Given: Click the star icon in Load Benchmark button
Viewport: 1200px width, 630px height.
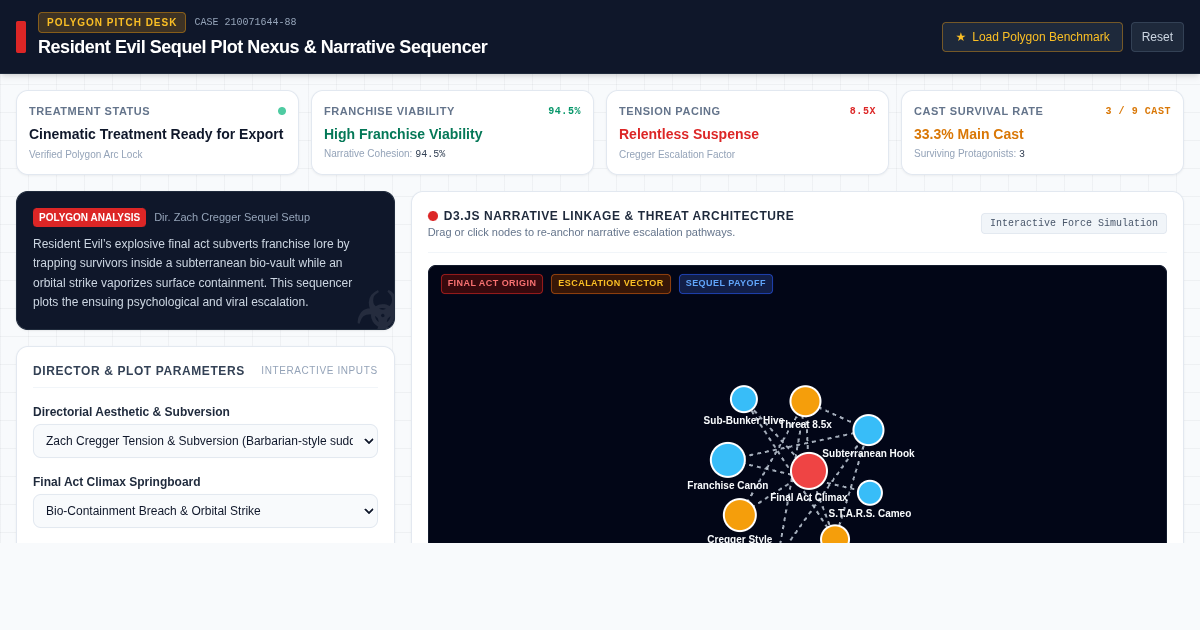Looking at the screenshot, I should 961,37.
